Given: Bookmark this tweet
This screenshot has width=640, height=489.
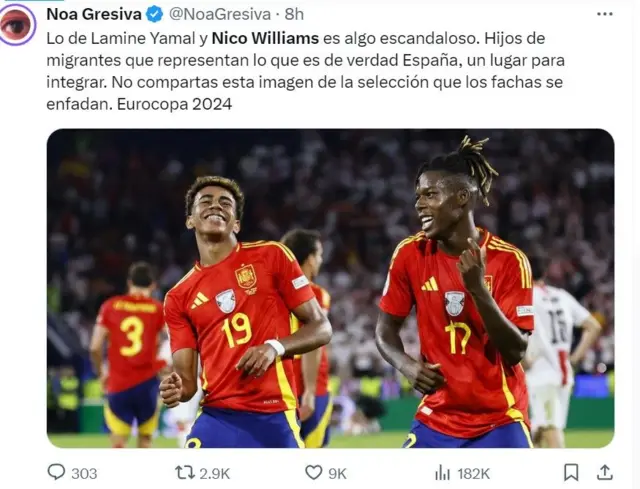Looking at the screenshot, I should [571, 473].
